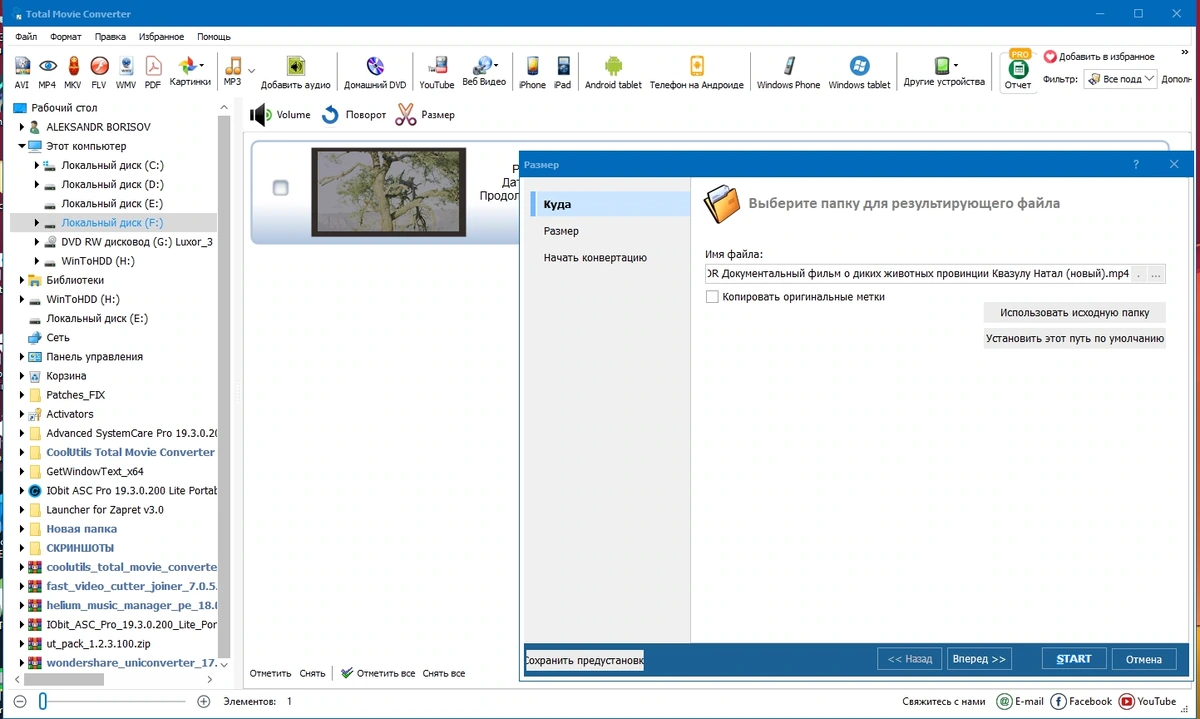Open the Помощь menu

point(214,36)
